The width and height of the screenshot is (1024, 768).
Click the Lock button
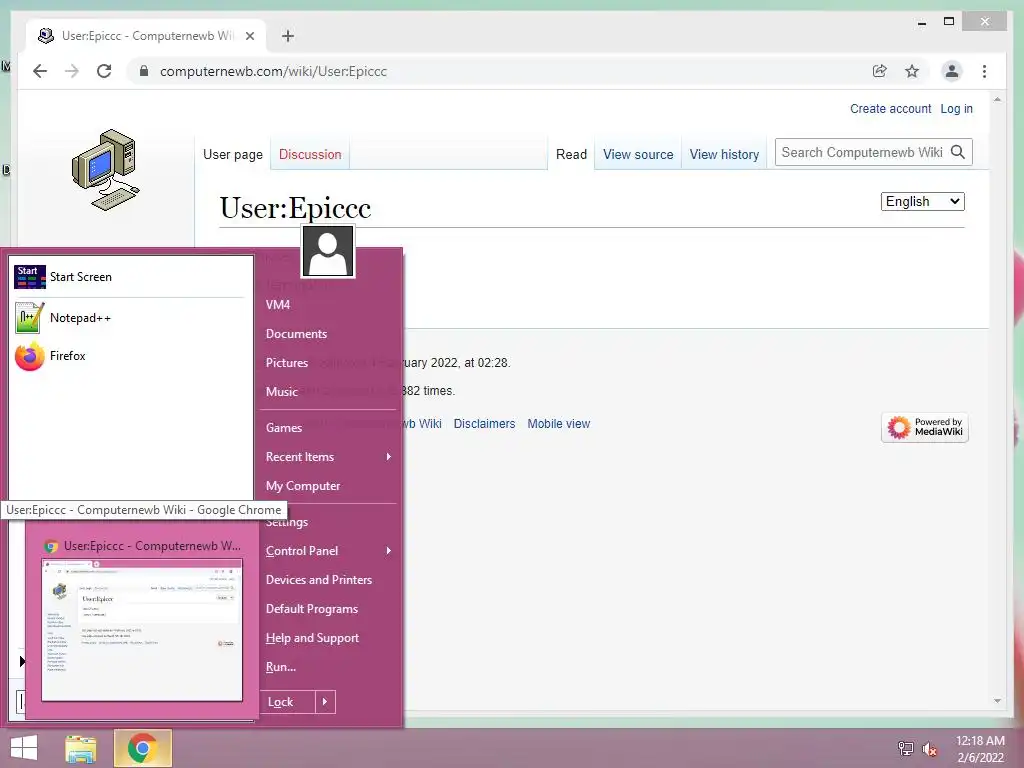288,701
